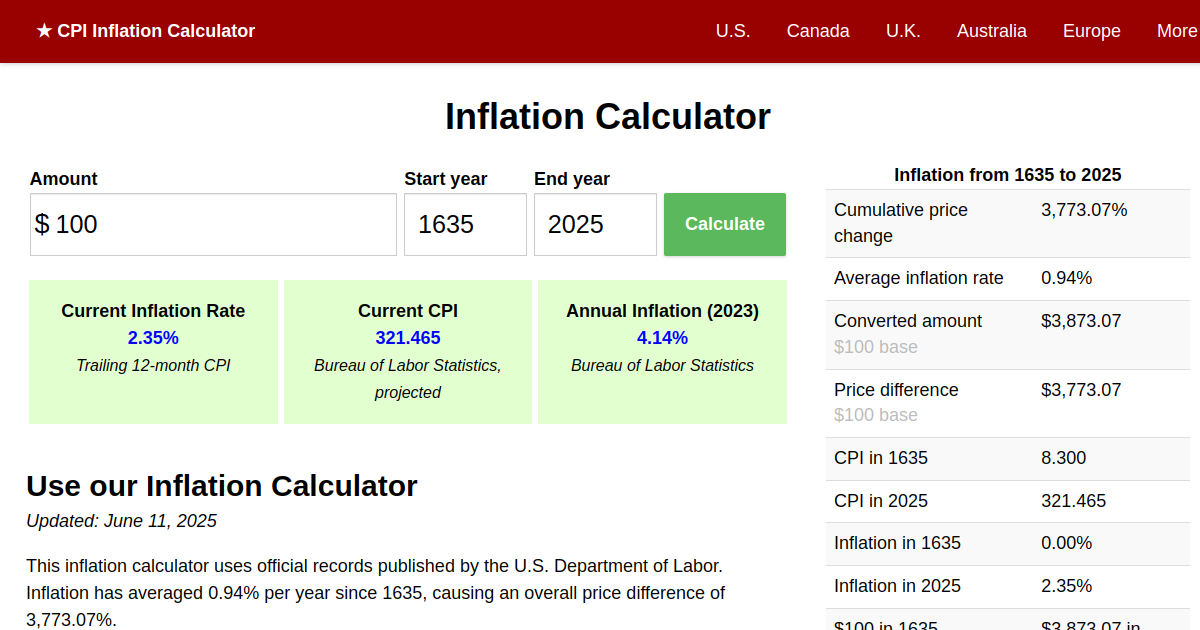Open the Australia navigation link
The image size is (1200, 630).
[x=991, y=31]
